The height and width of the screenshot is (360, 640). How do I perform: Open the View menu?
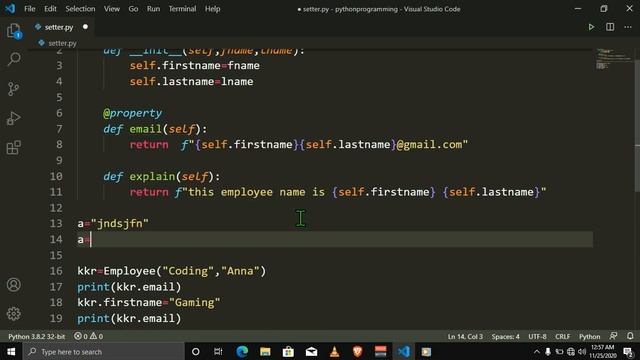click(111, 9)
